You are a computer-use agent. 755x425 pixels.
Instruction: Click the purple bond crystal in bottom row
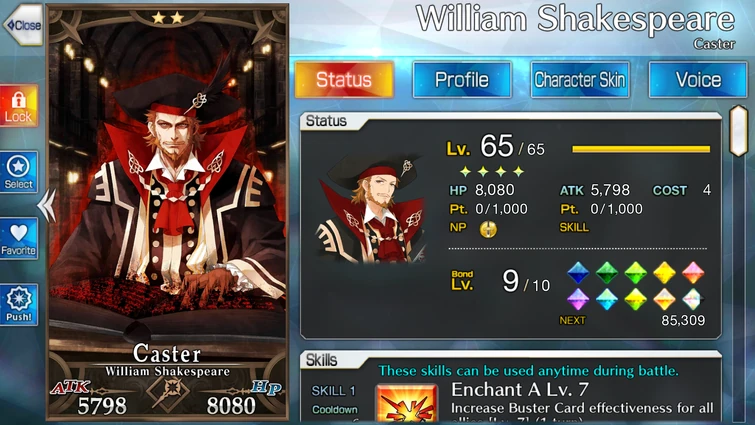point(578,299)
